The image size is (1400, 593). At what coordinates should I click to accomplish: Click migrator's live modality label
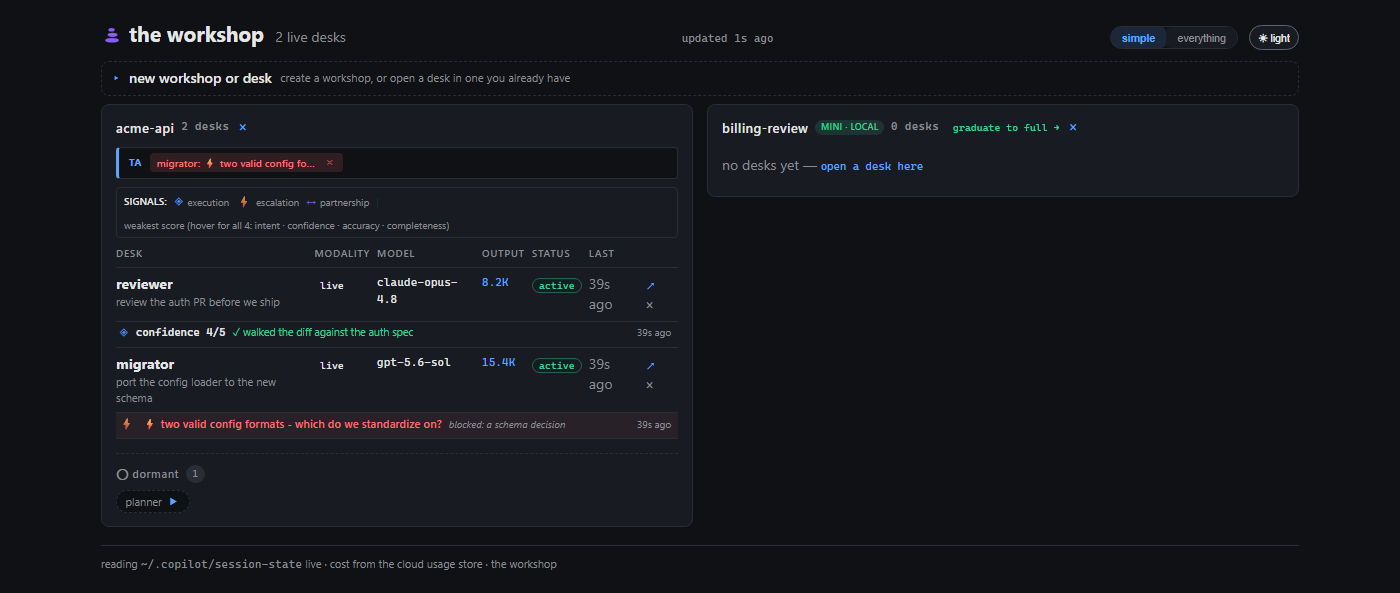[x=332, y=366]
